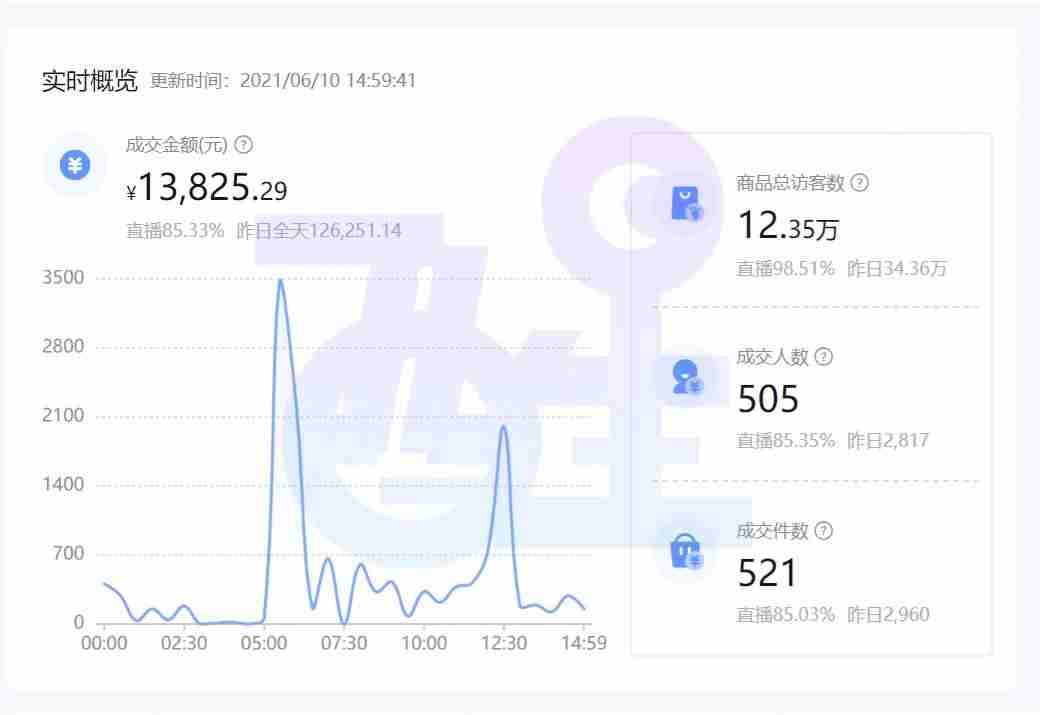Select the ¥13,825.29 transaction amount
This screenshot has height=715, width=1040.
click(x=206, y=187)
